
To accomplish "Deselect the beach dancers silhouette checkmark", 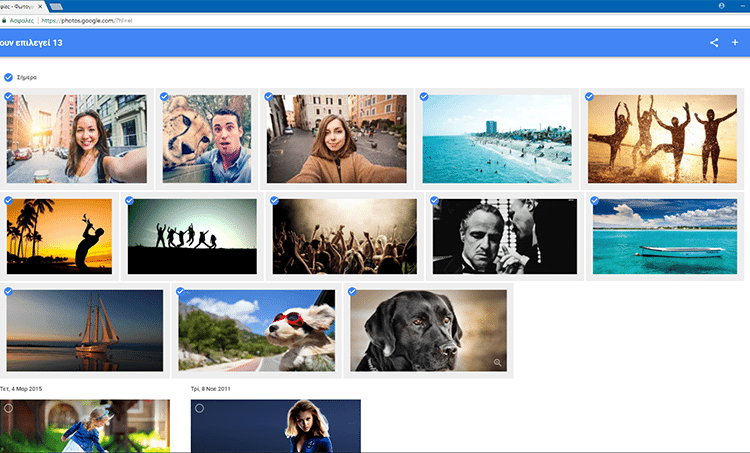I will [x=589, y=97].
